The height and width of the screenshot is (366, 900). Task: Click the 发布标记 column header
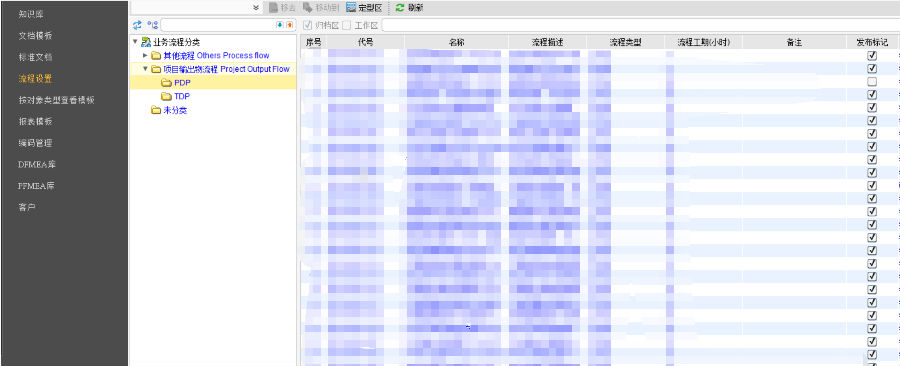(x=872, y=42)
